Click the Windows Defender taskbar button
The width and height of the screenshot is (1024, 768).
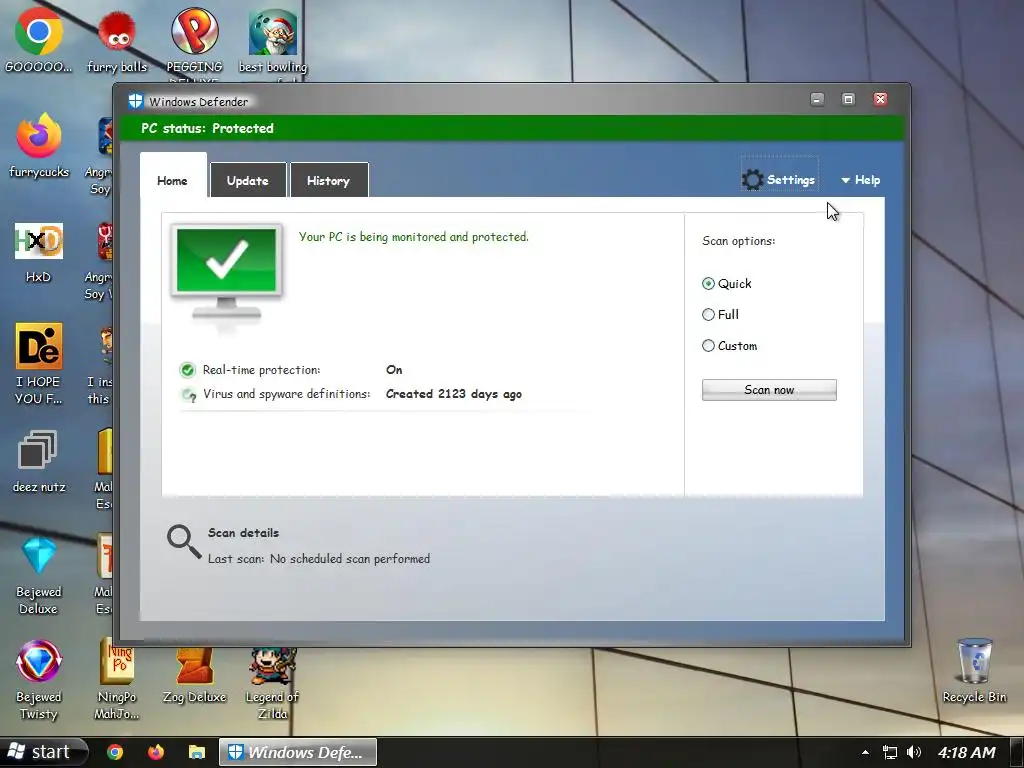coord(297,752)
